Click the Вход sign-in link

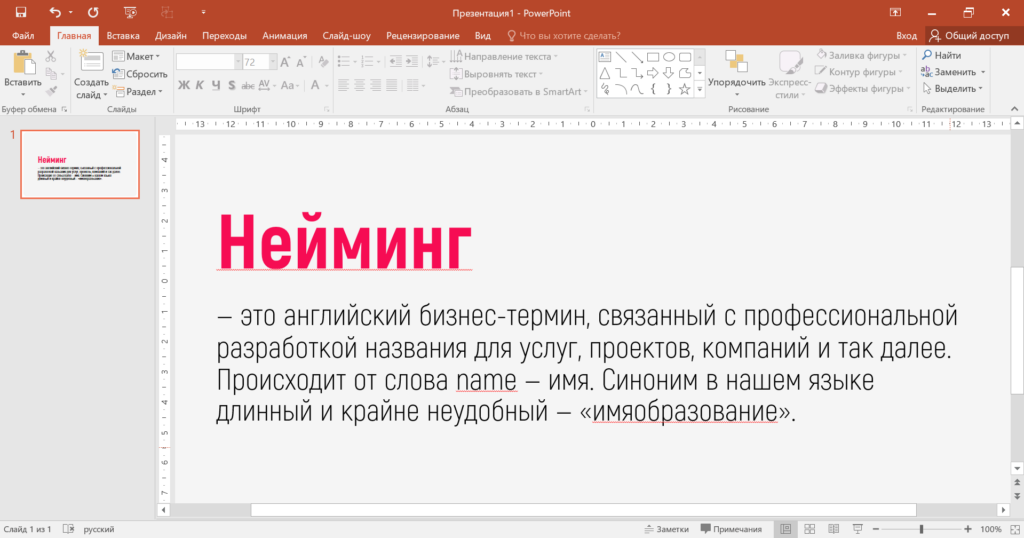[906, 35]
